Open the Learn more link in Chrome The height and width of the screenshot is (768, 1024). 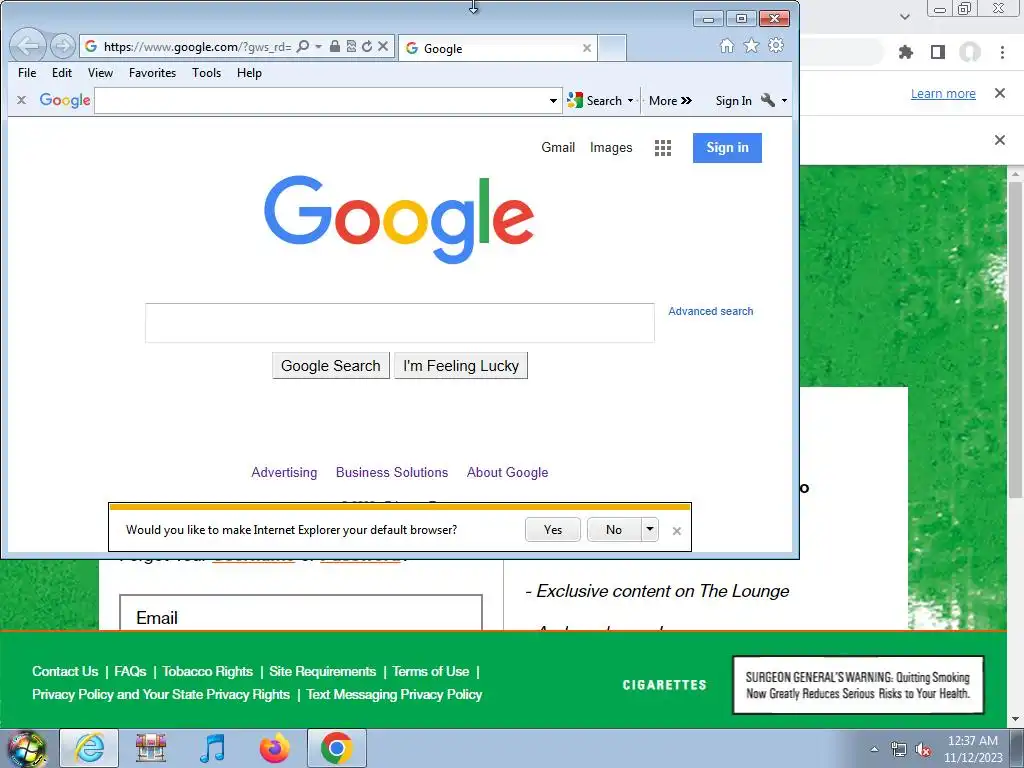(943, 93)
